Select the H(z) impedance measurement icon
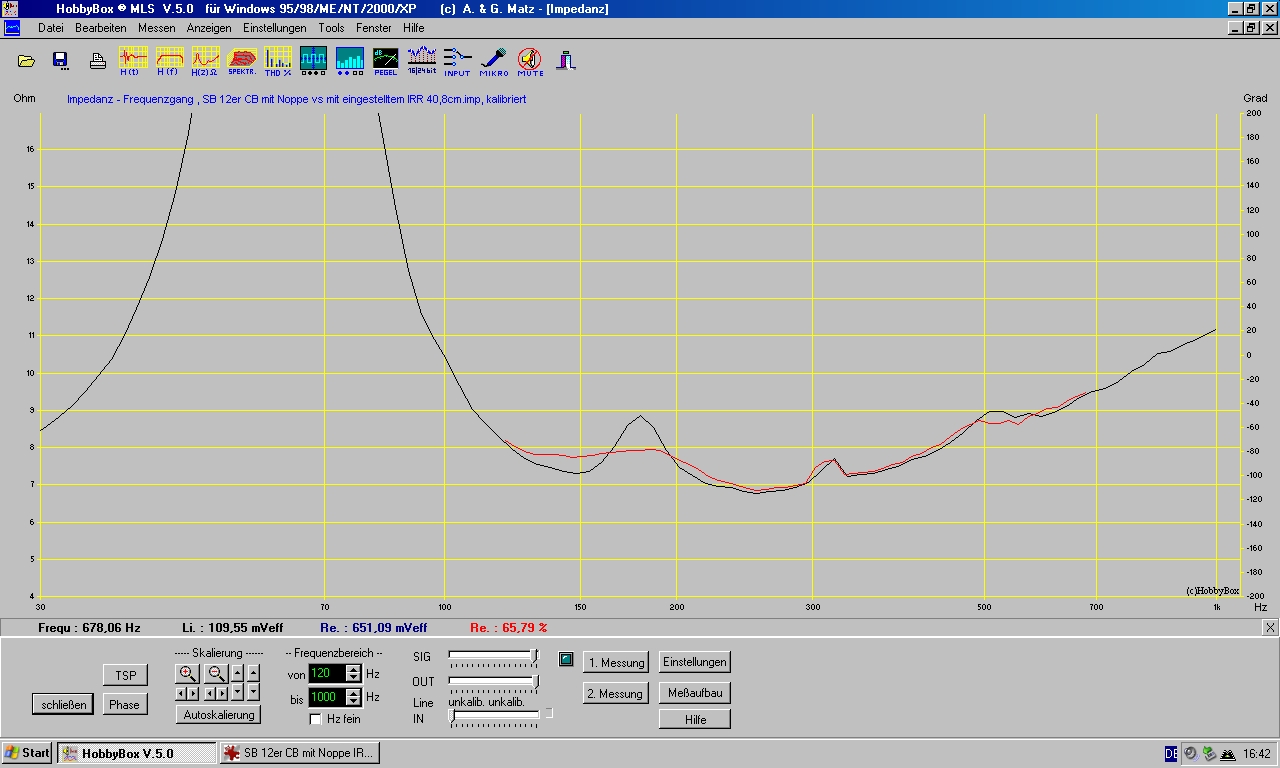Screen dimensions: 1280x768 point(205,60)
